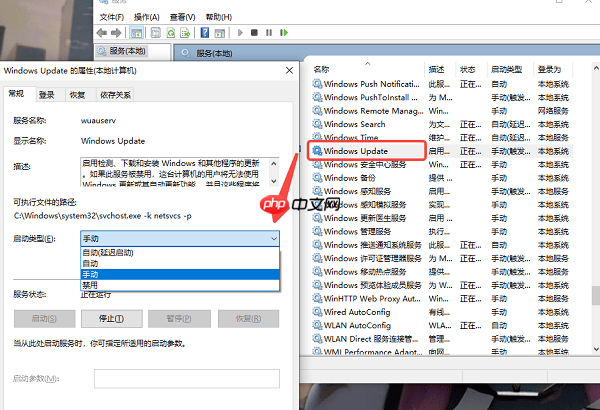Screen dimensions: 600x410
Task: Select the Windows 推送通知系统服务 row
Action: pos(440,245)
